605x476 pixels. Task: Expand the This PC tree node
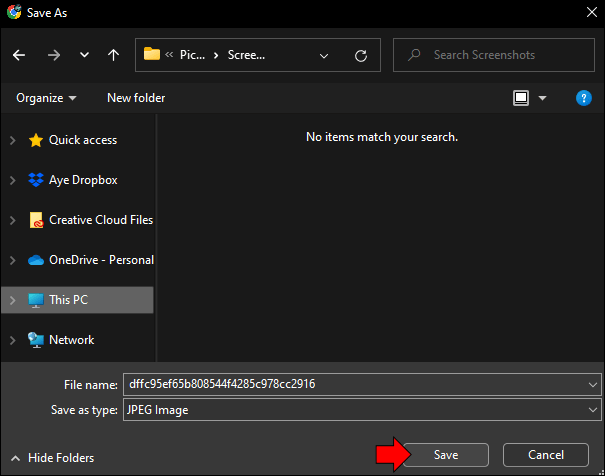(x=13, y=300)
